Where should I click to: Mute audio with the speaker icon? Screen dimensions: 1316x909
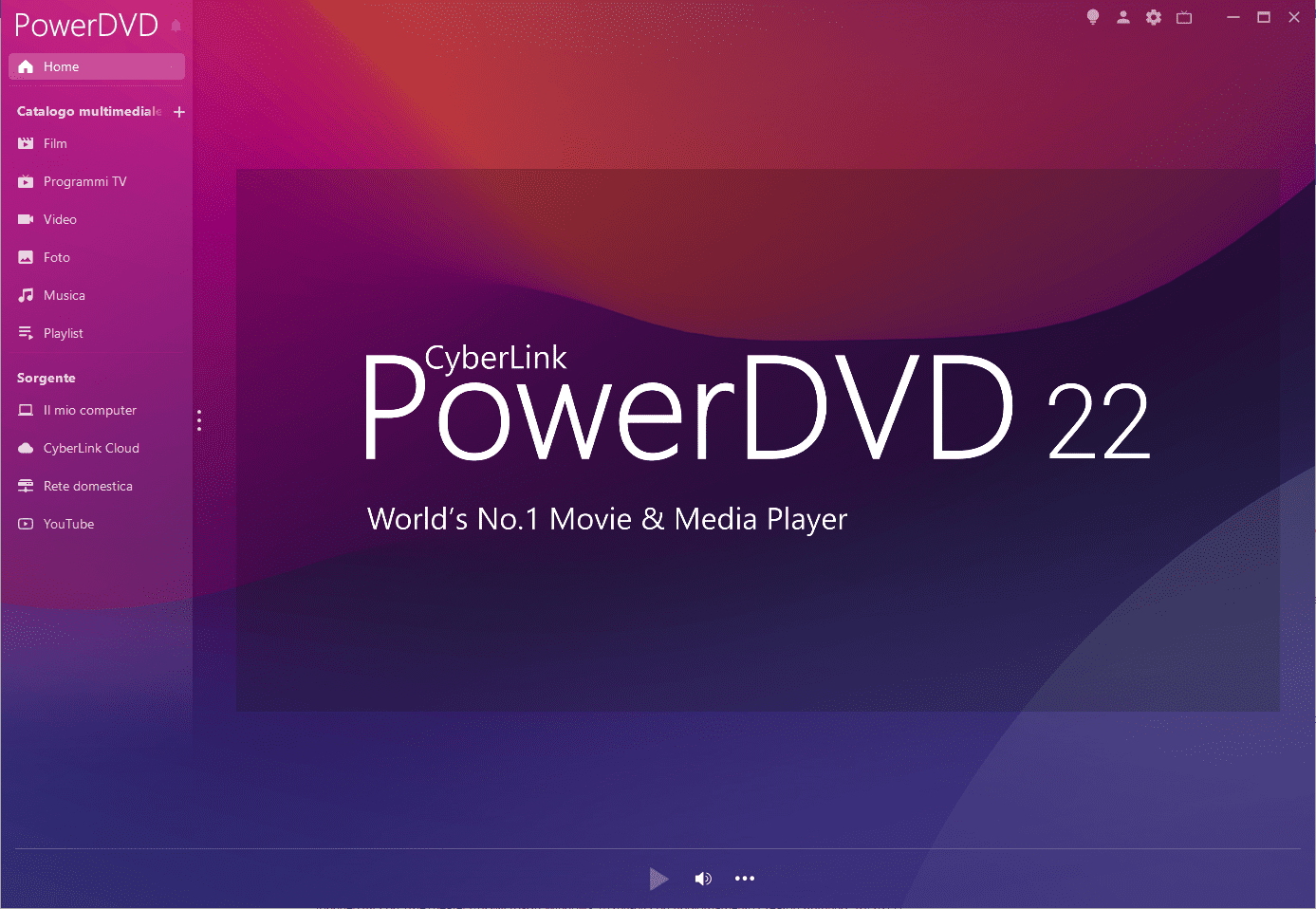[703, 879]
